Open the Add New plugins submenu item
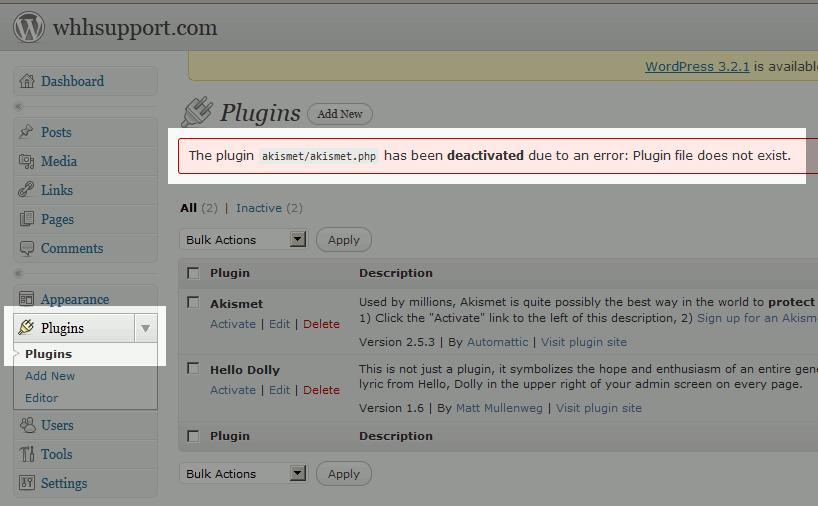 (50, 376)
